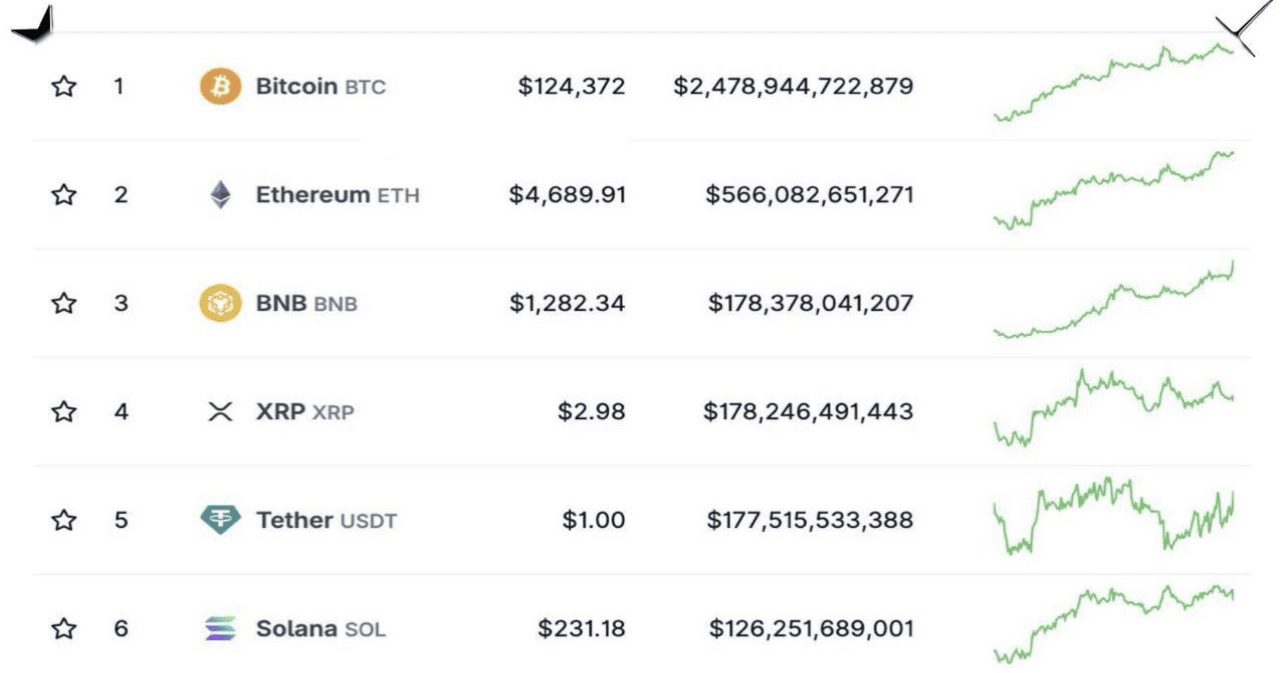1284x673 pixels.
Task: Favorite BNB with its star
Action: tap(64, 303)
